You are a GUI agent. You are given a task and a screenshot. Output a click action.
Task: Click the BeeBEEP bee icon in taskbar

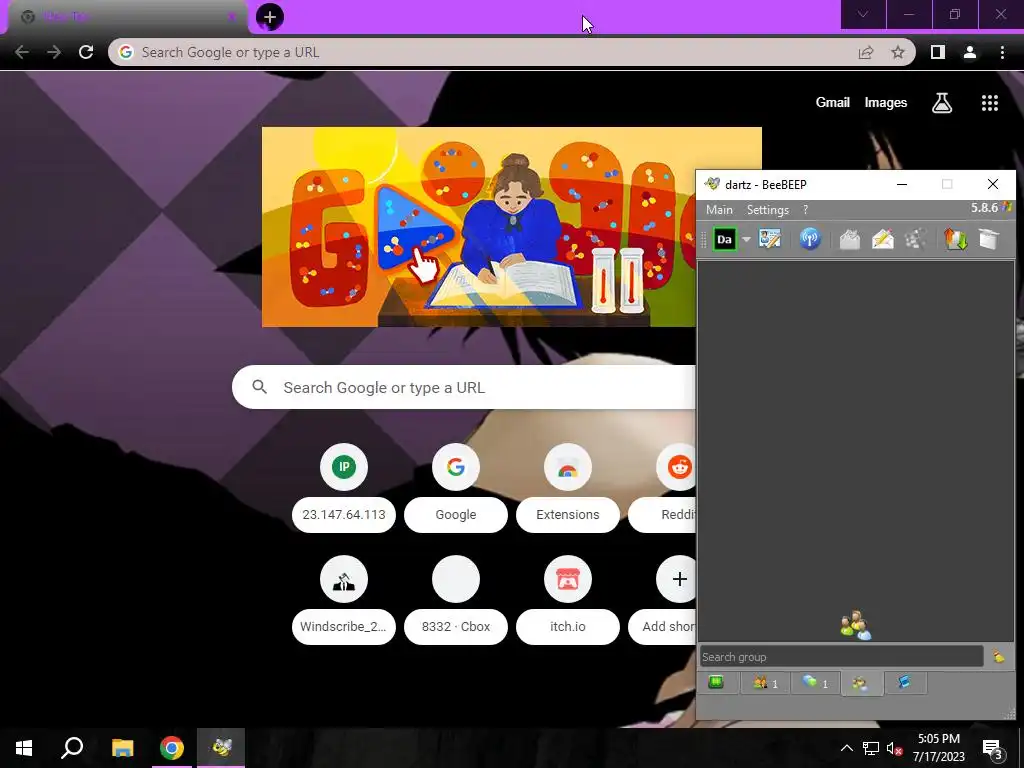tap(221, 748)
